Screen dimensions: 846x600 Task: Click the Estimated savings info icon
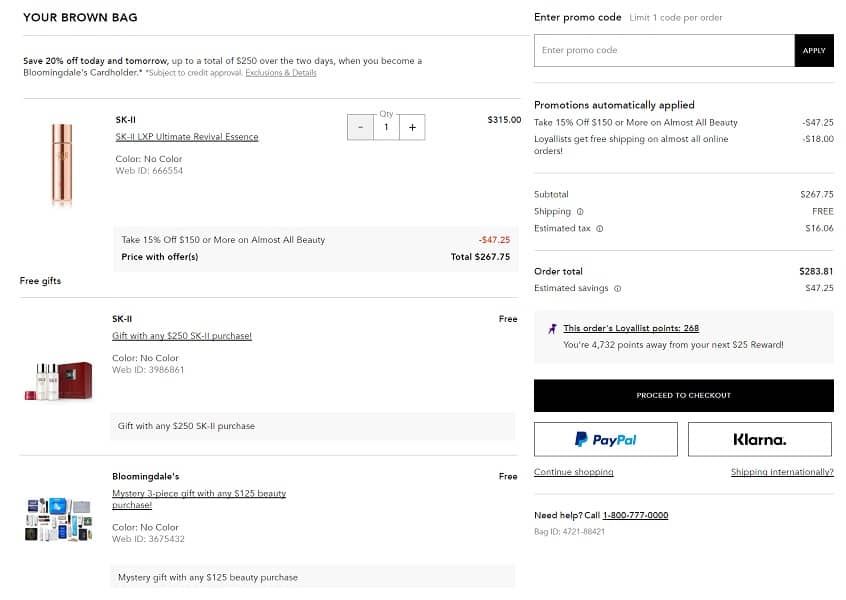617,289
